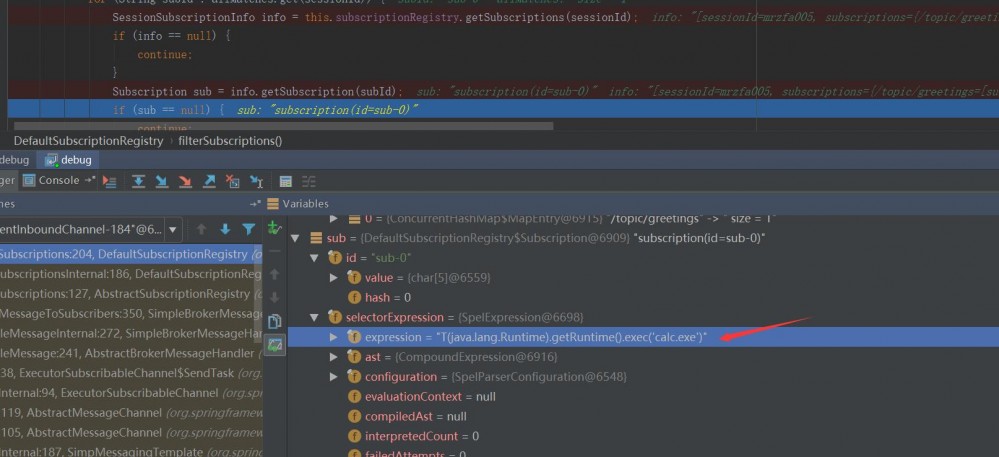The height and width of the screenshot is (457, 999).
Task: Select frame Internal:187, SimpMessagingTemplate
Action: [x=131, y=452]
